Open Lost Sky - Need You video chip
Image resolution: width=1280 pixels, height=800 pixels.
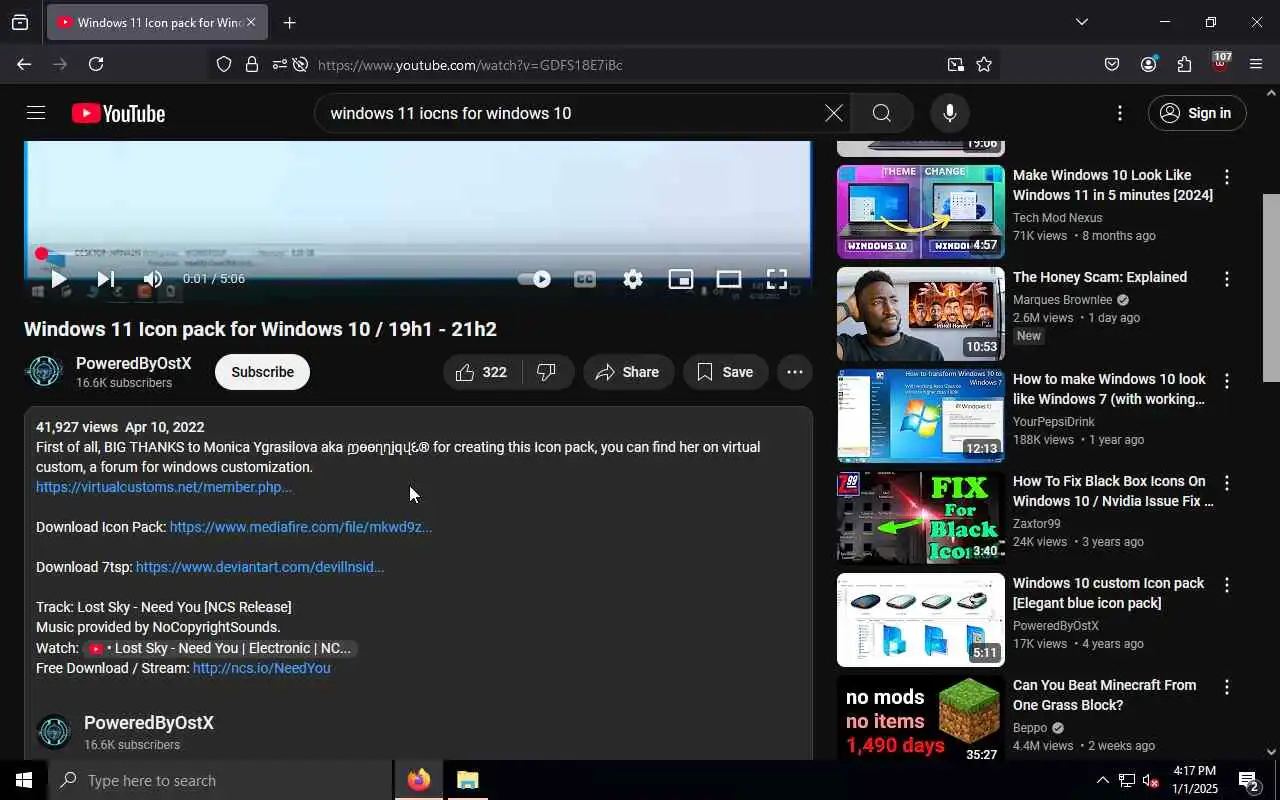coord(220,648)
